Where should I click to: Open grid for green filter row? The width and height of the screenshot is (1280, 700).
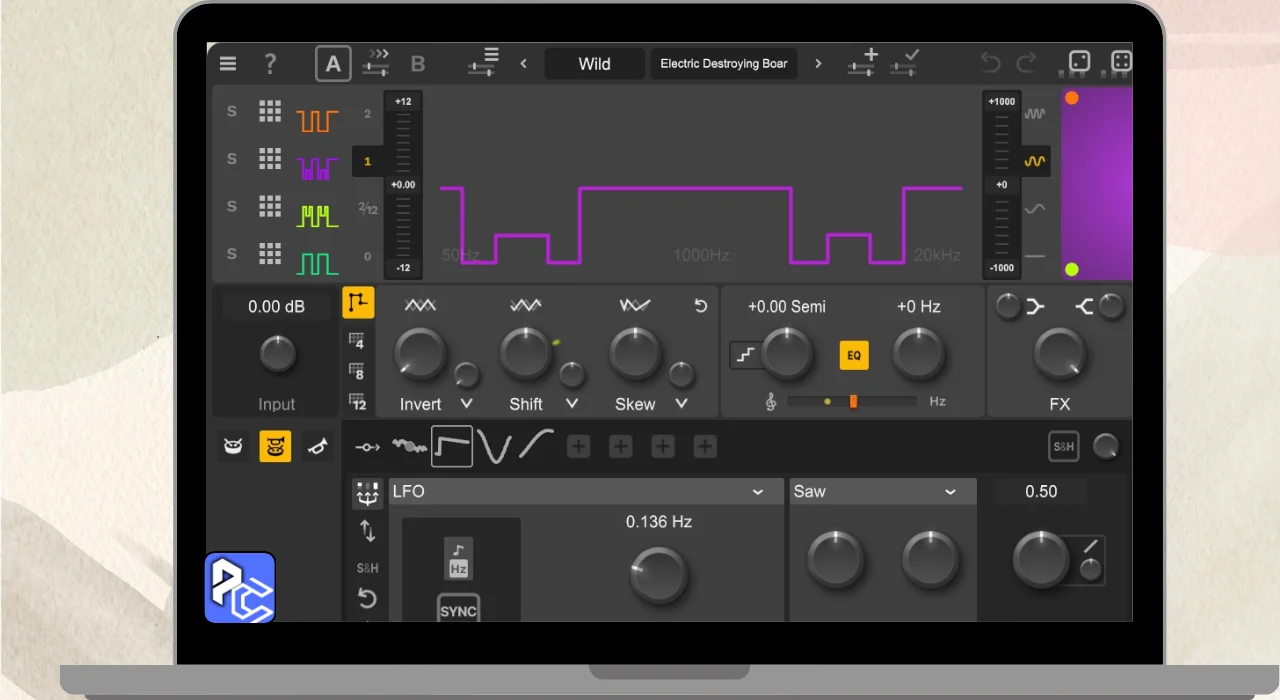coord(270,254)
